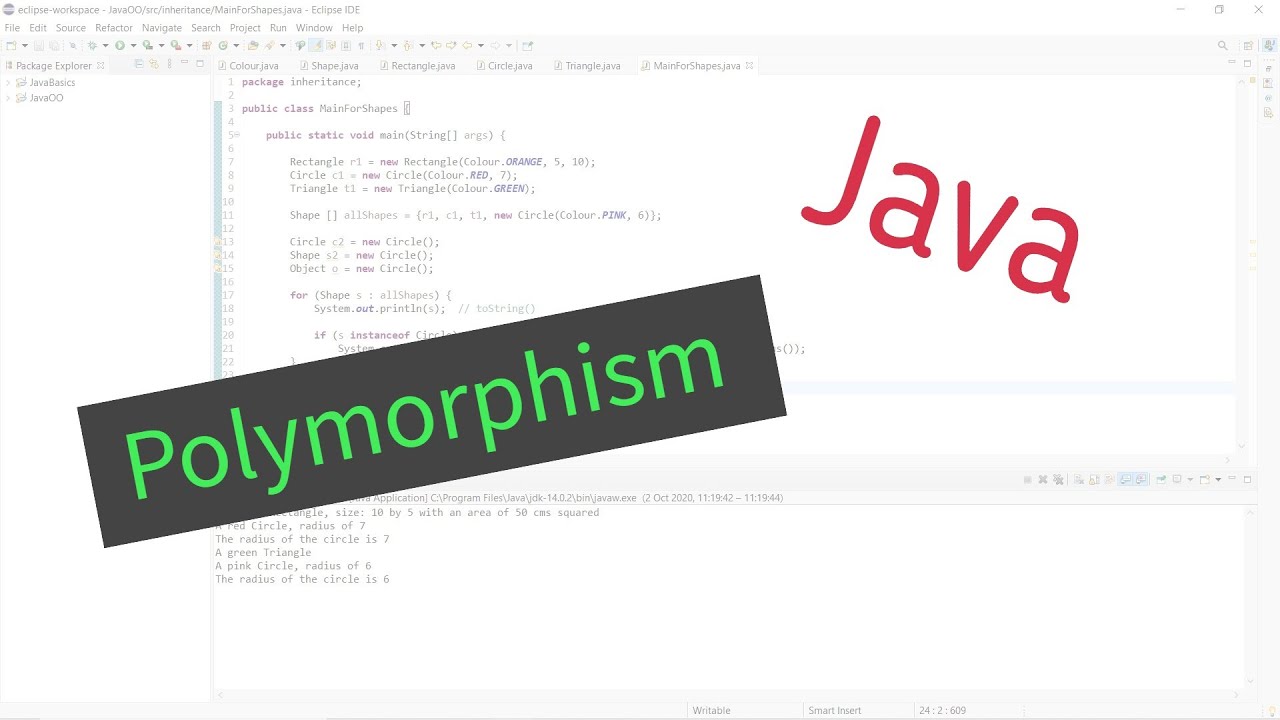Open the Back history dropdown arrow
This screenshot has width=1280, height=720.
pos(481,45)
